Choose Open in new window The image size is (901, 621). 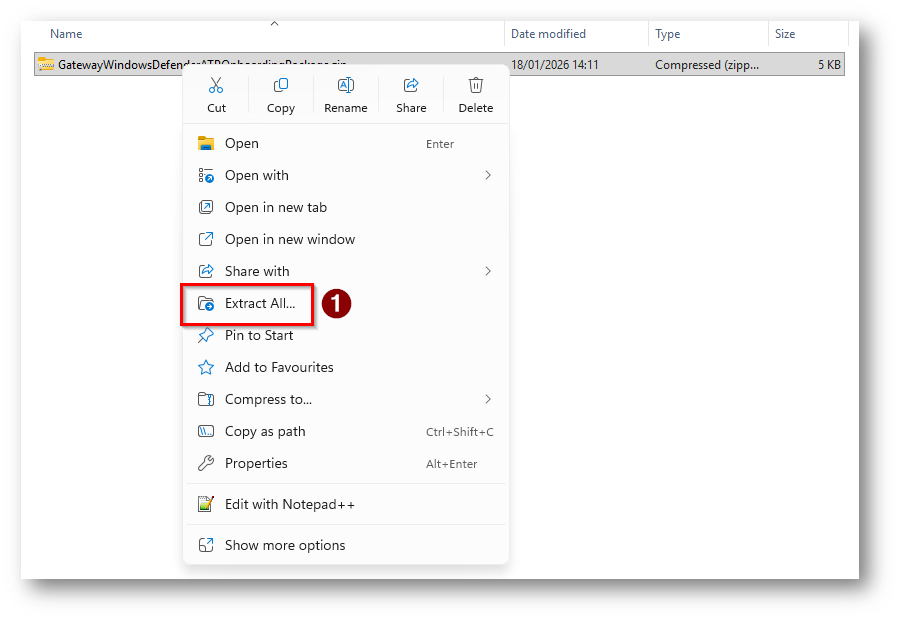289,240
